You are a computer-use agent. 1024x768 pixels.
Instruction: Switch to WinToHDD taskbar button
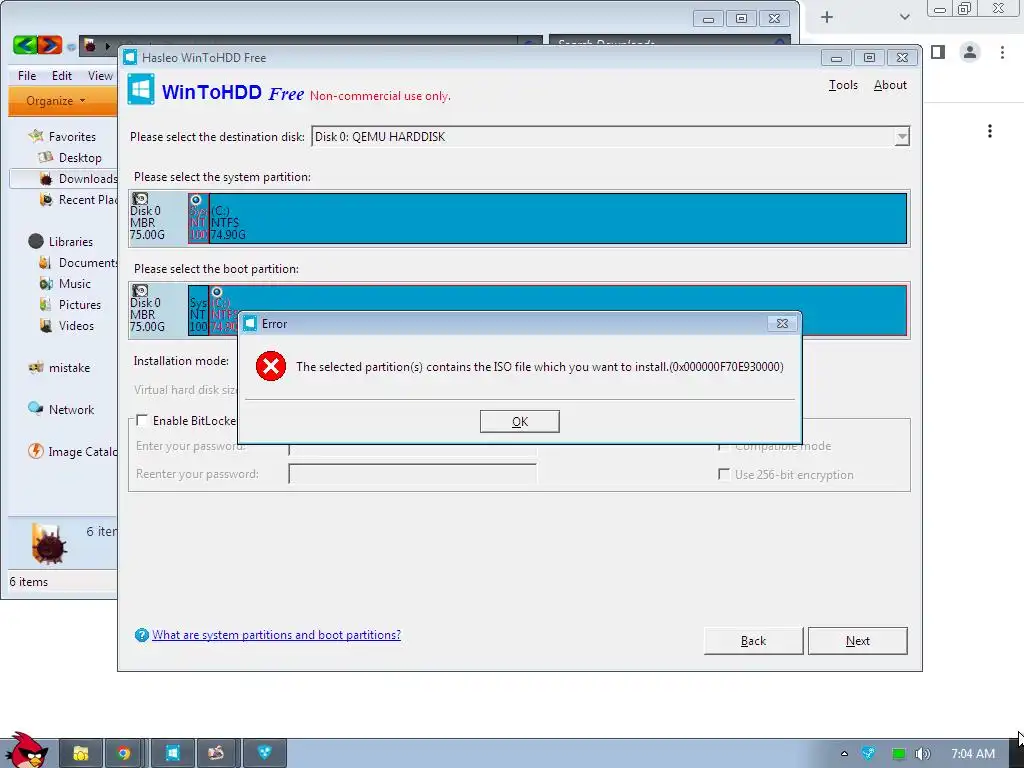172,754
